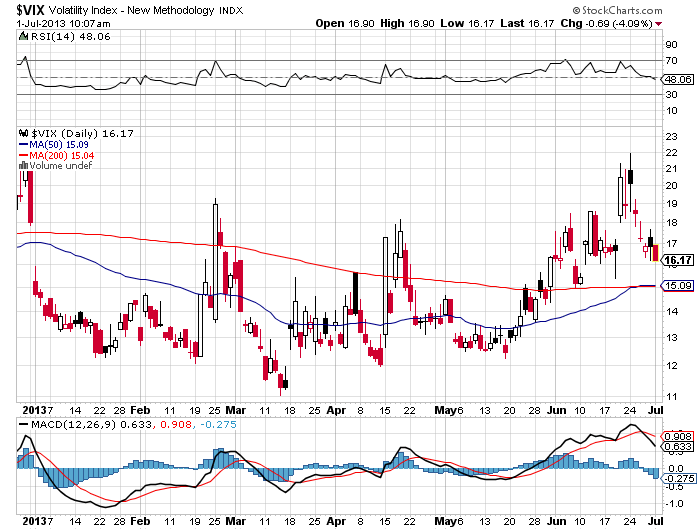Viewport: 700px width, 530px height.
Task: Click the Jun label on price chart axis
Action: [557, 410]
